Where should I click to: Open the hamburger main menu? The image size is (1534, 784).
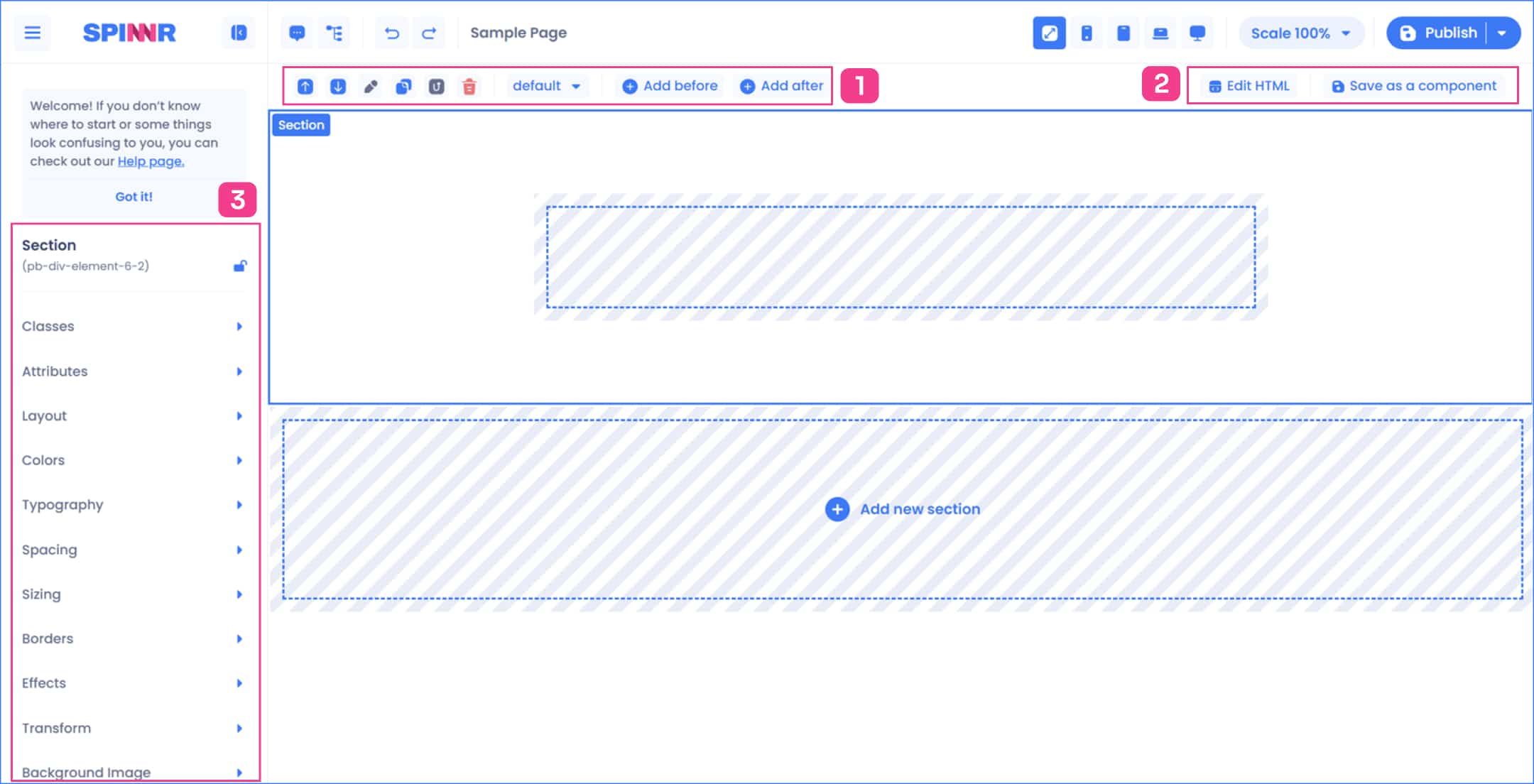point(33,33)
